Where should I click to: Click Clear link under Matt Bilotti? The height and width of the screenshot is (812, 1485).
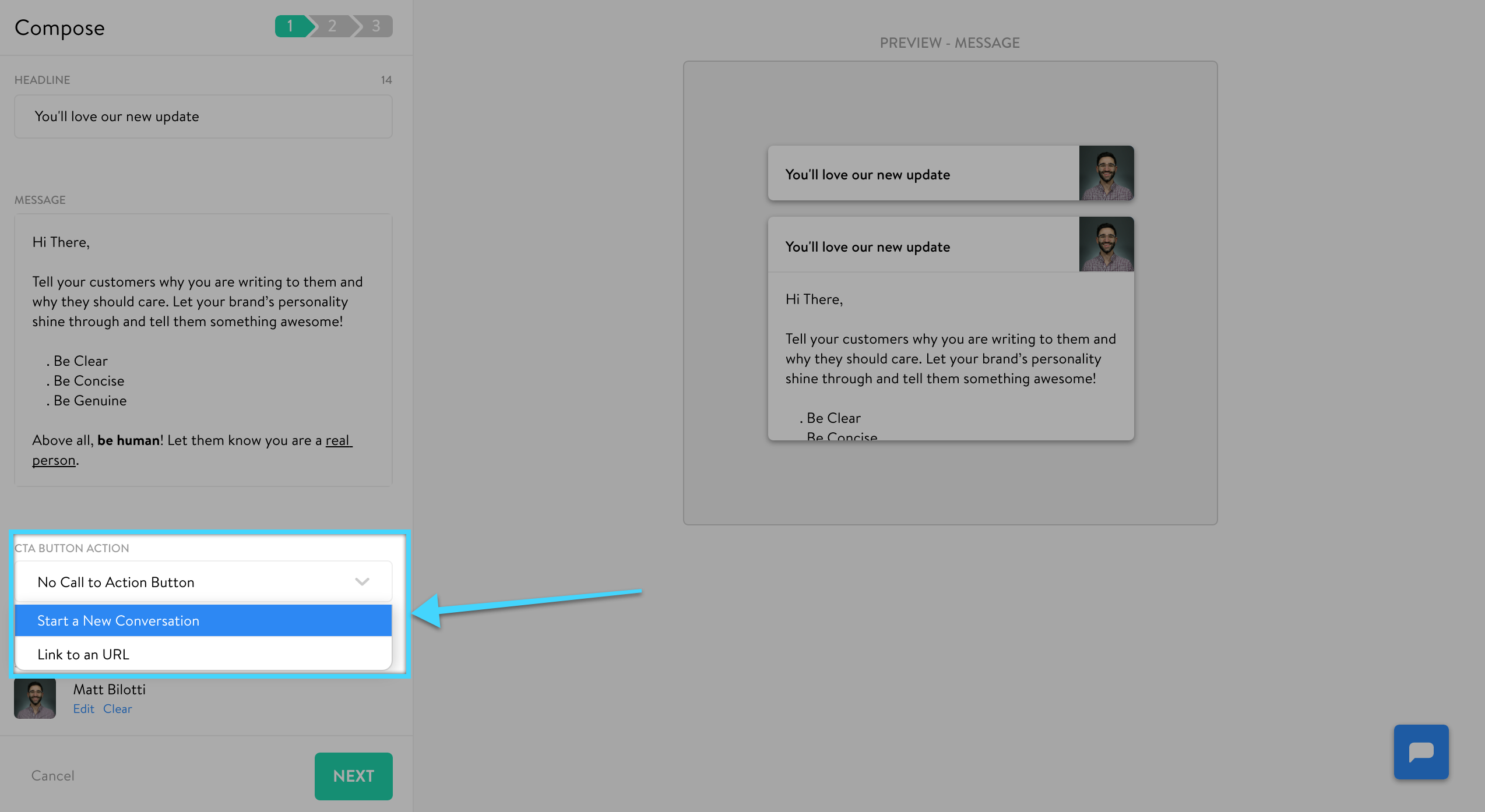pyautogui.click(x=118, y=709)
